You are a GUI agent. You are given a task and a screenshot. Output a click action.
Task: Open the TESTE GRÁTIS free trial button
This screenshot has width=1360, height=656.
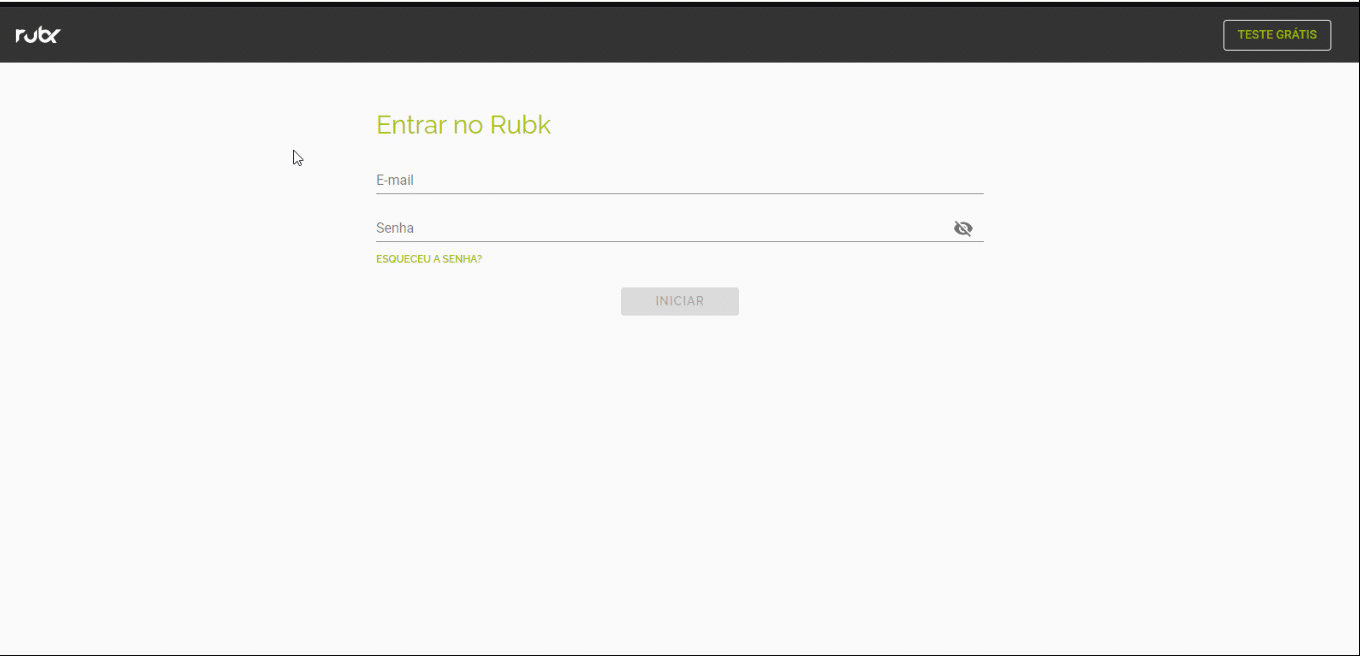point(1277,35)
